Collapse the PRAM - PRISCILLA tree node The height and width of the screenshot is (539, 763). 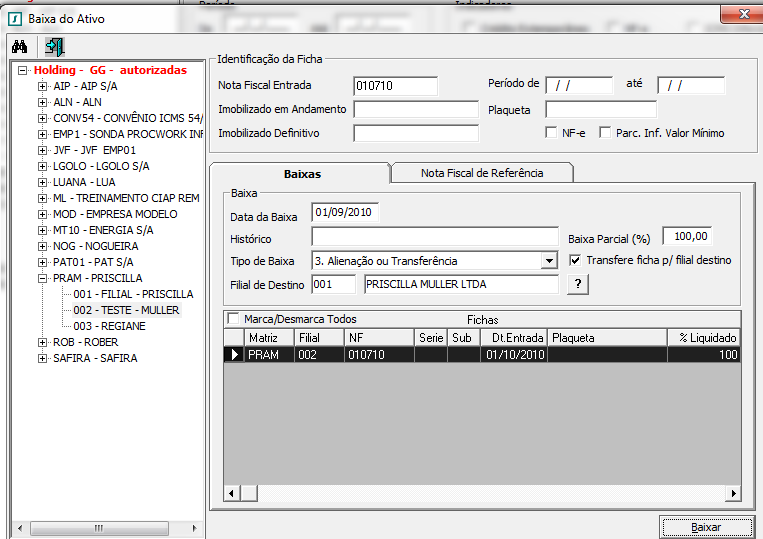(42, 278)
